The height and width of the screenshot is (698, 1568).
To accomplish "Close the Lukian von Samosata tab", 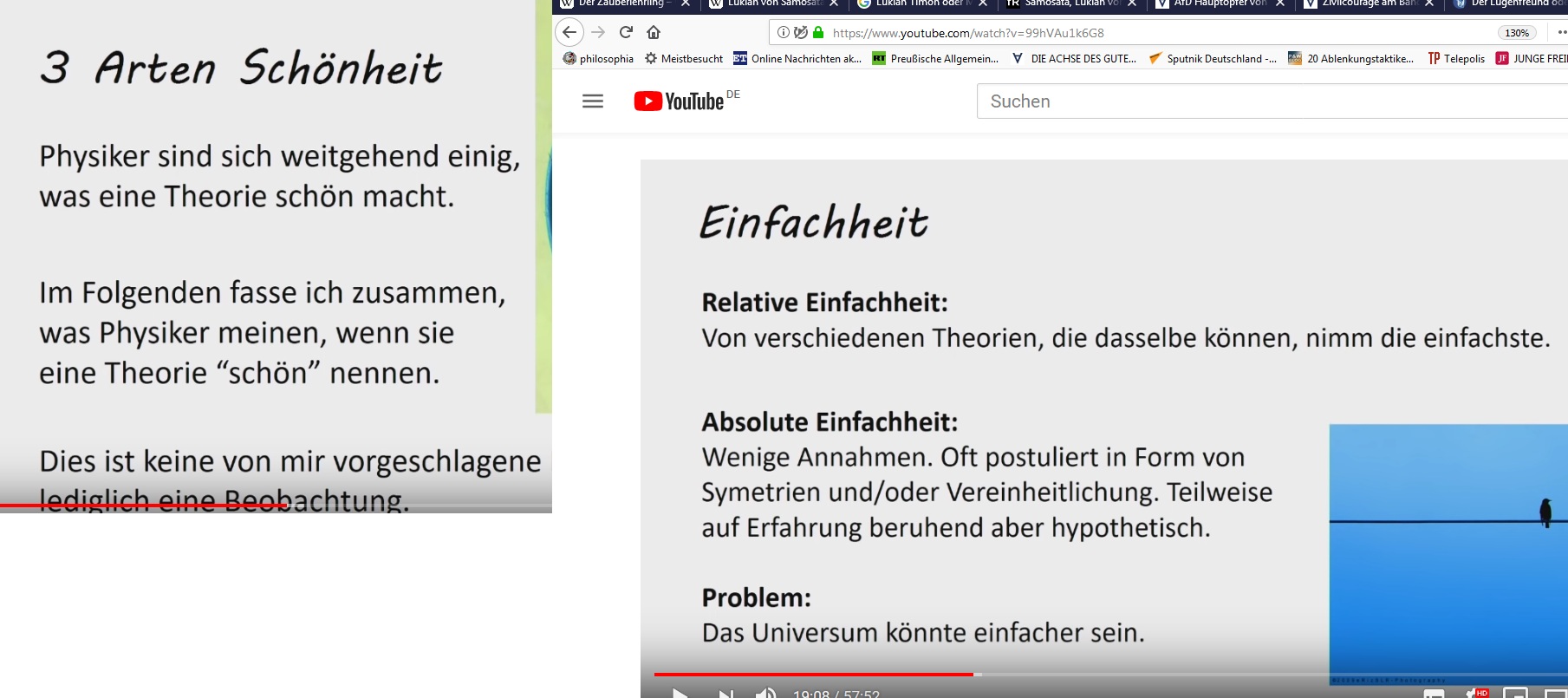I will pyautogui.click(x=834, y=3).
